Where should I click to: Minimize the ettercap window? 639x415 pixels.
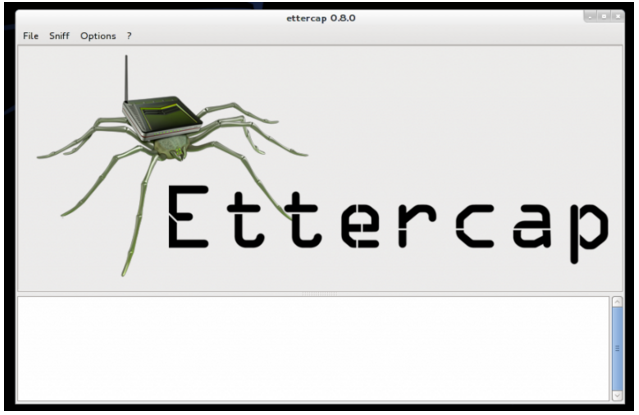591,17
